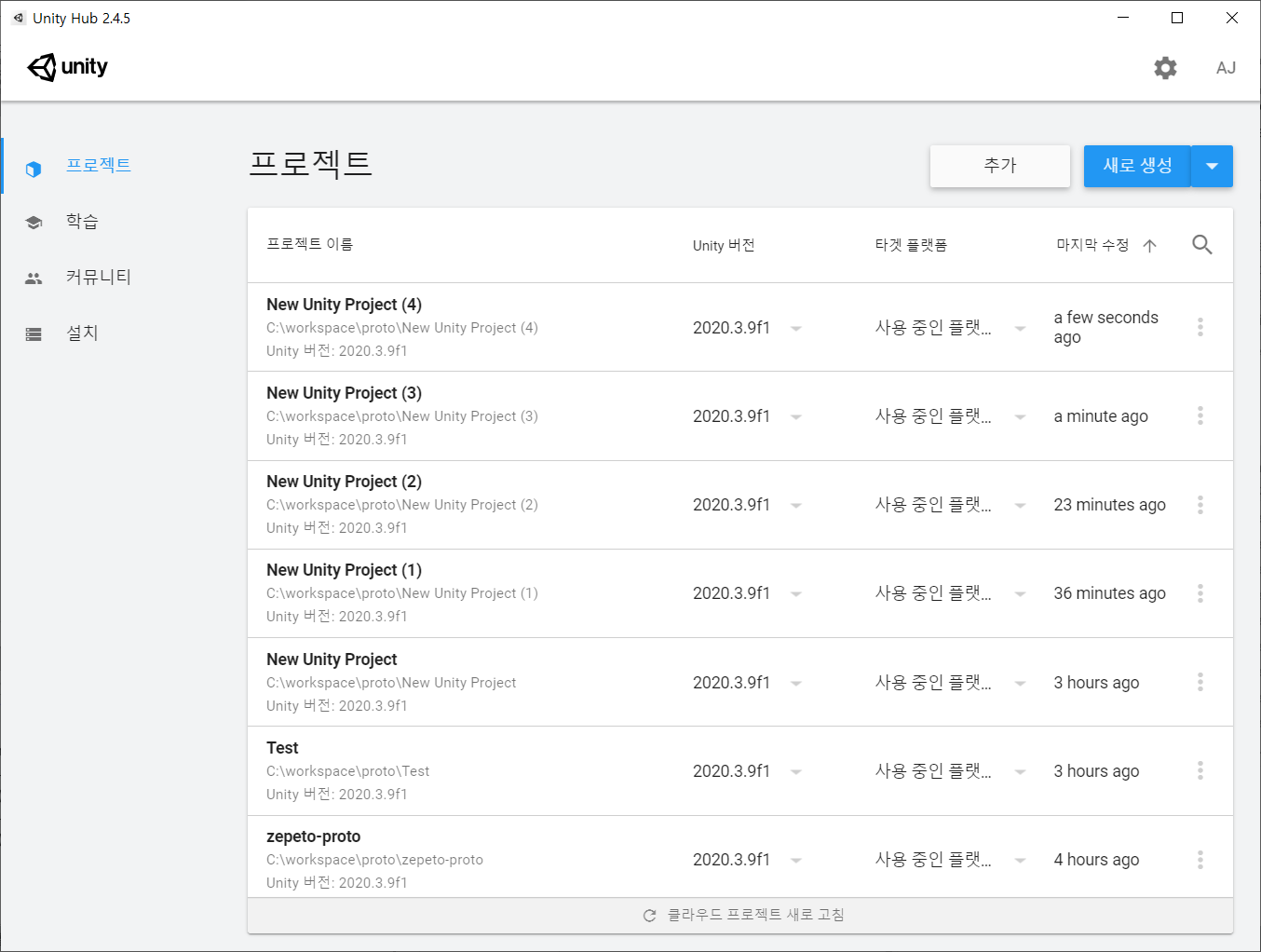Click path C:\workspace\proto\zepeto-proto
Image resolution: width=1261 pixels, height=952 pixels.
[374, 860]
